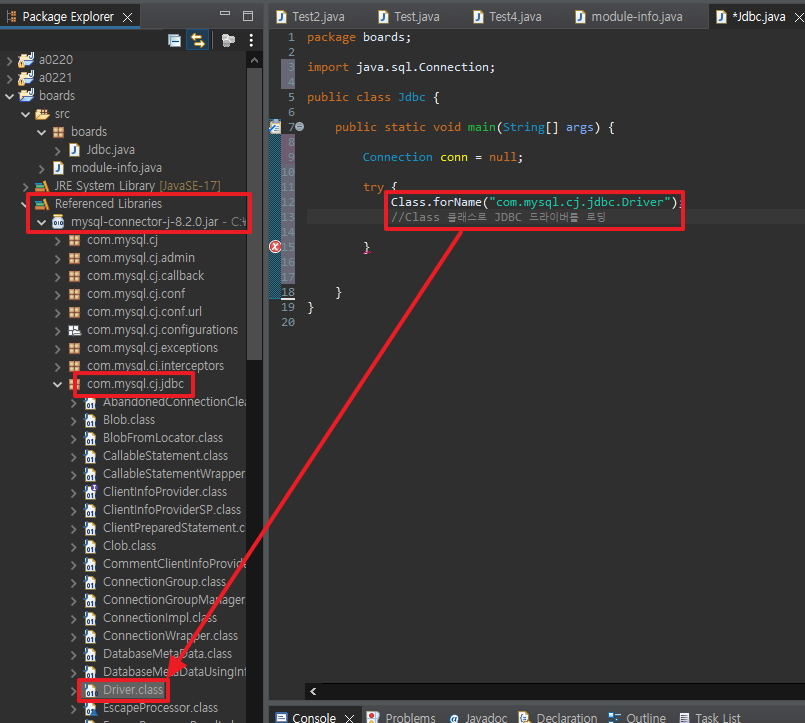Open the Task List tab

tap(710, 717)
